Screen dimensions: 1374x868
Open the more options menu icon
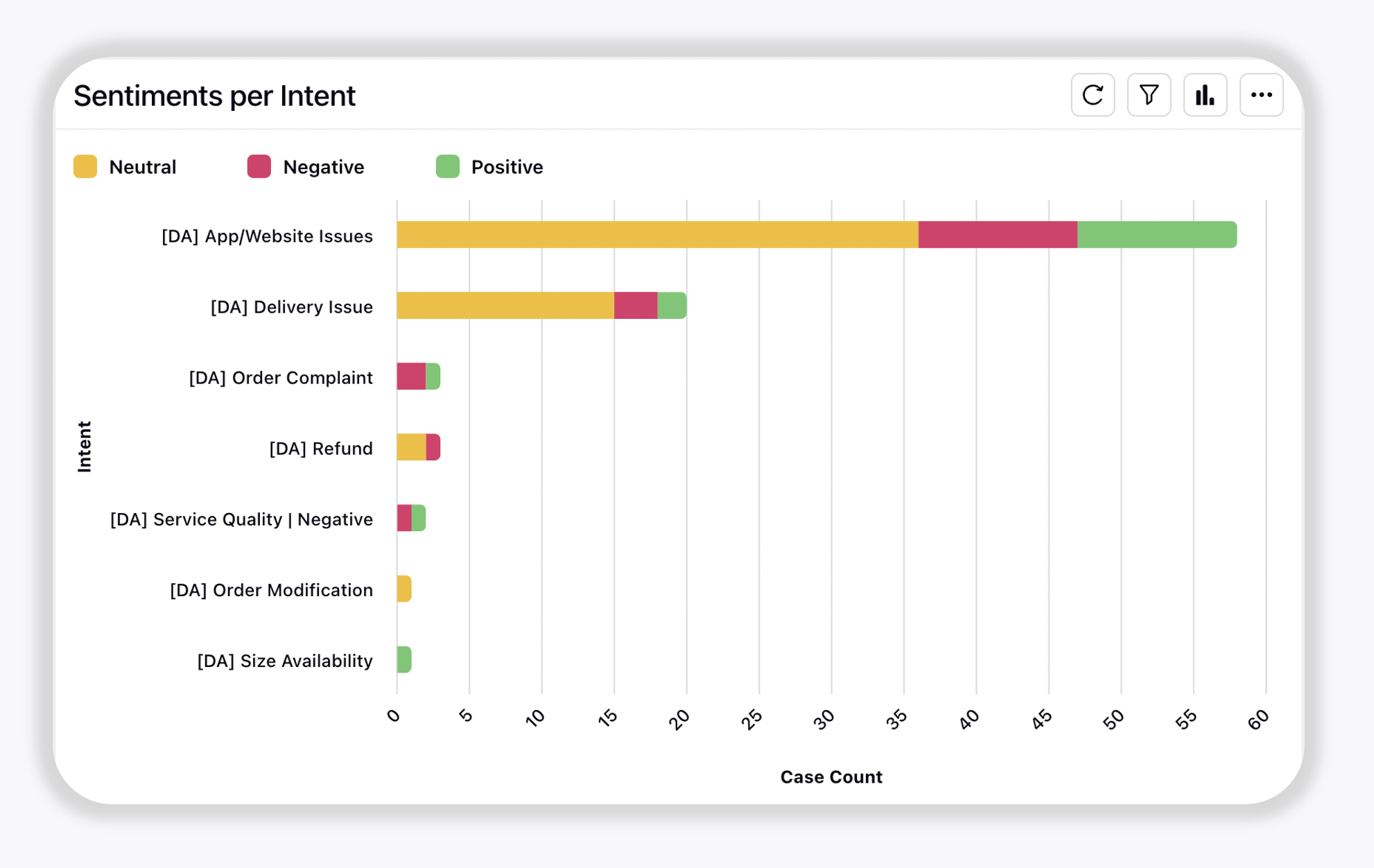pos(1262,95)
